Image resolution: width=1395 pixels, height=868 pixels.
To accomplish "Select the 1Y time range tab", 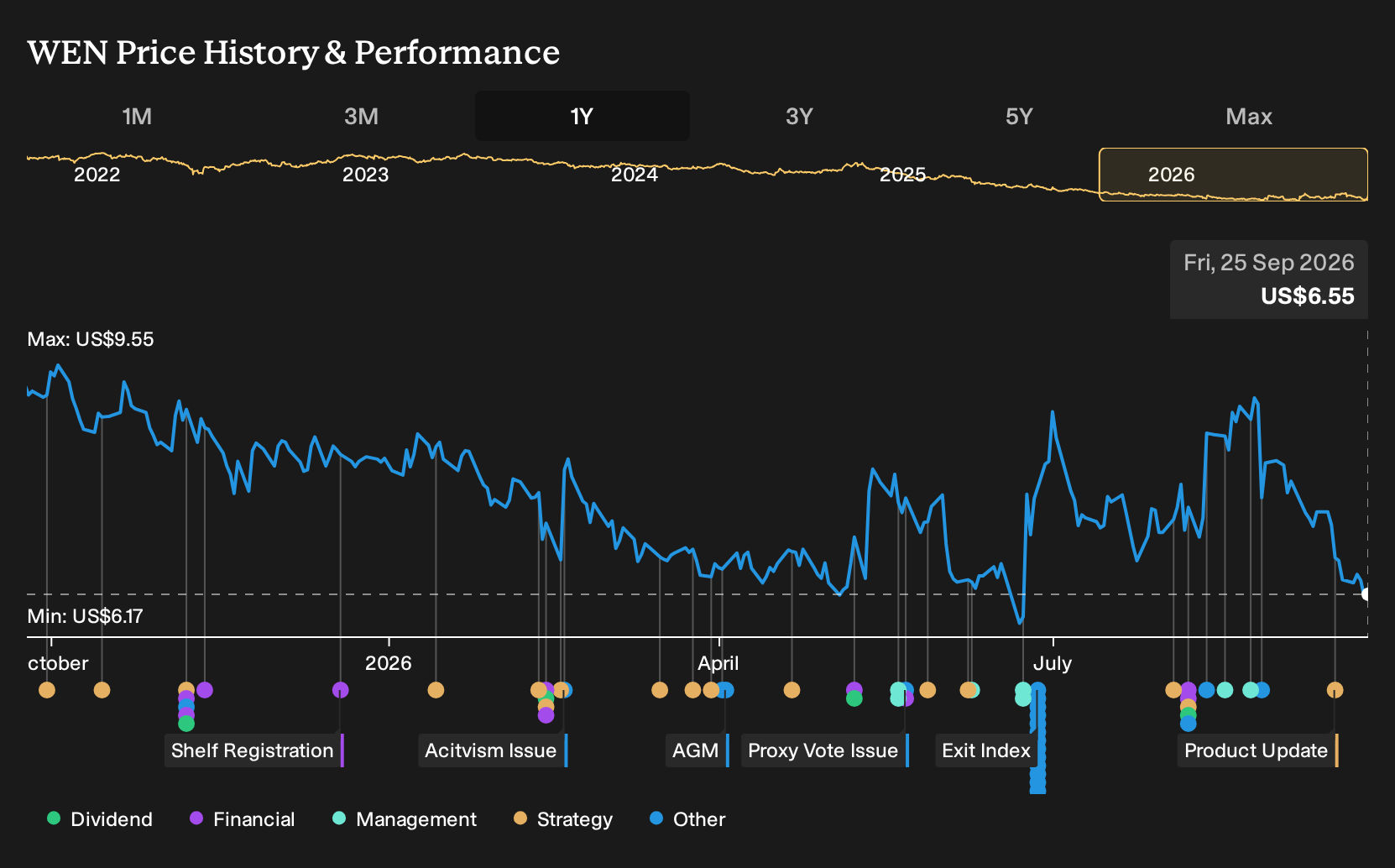I will click(582, 116).
